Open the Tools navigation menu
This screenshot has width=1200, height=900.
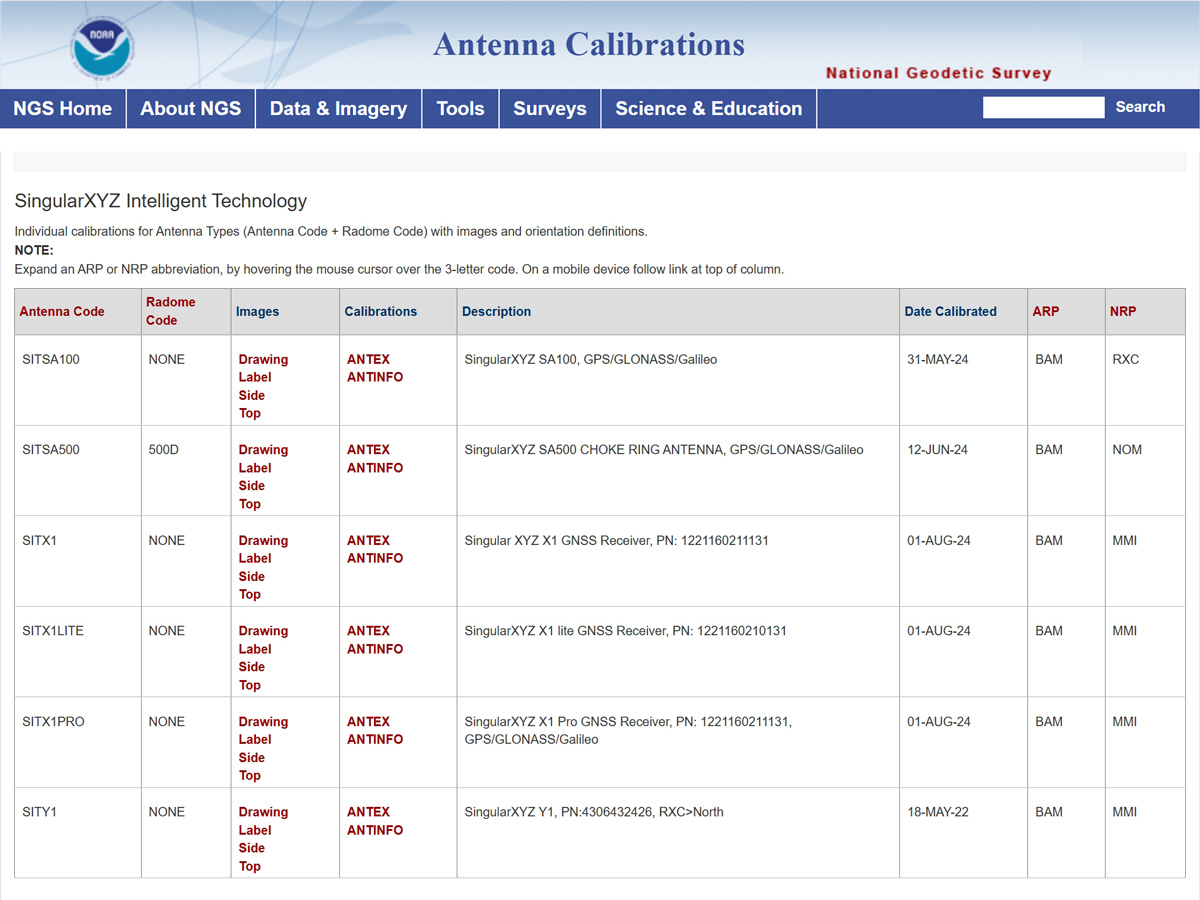(460, 109)
